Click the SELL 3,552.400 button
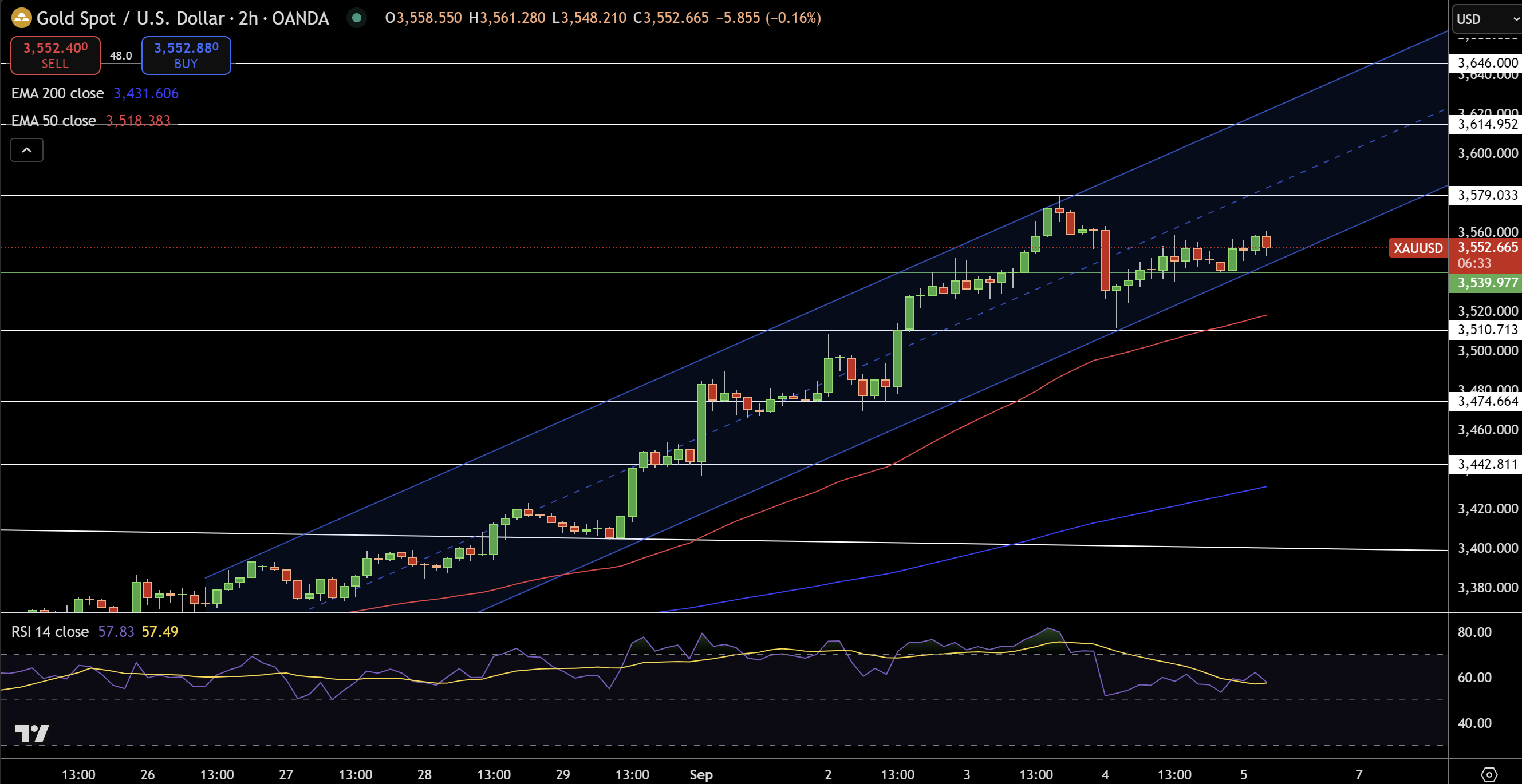1522x784 pixels. click(x=56, y=55)
